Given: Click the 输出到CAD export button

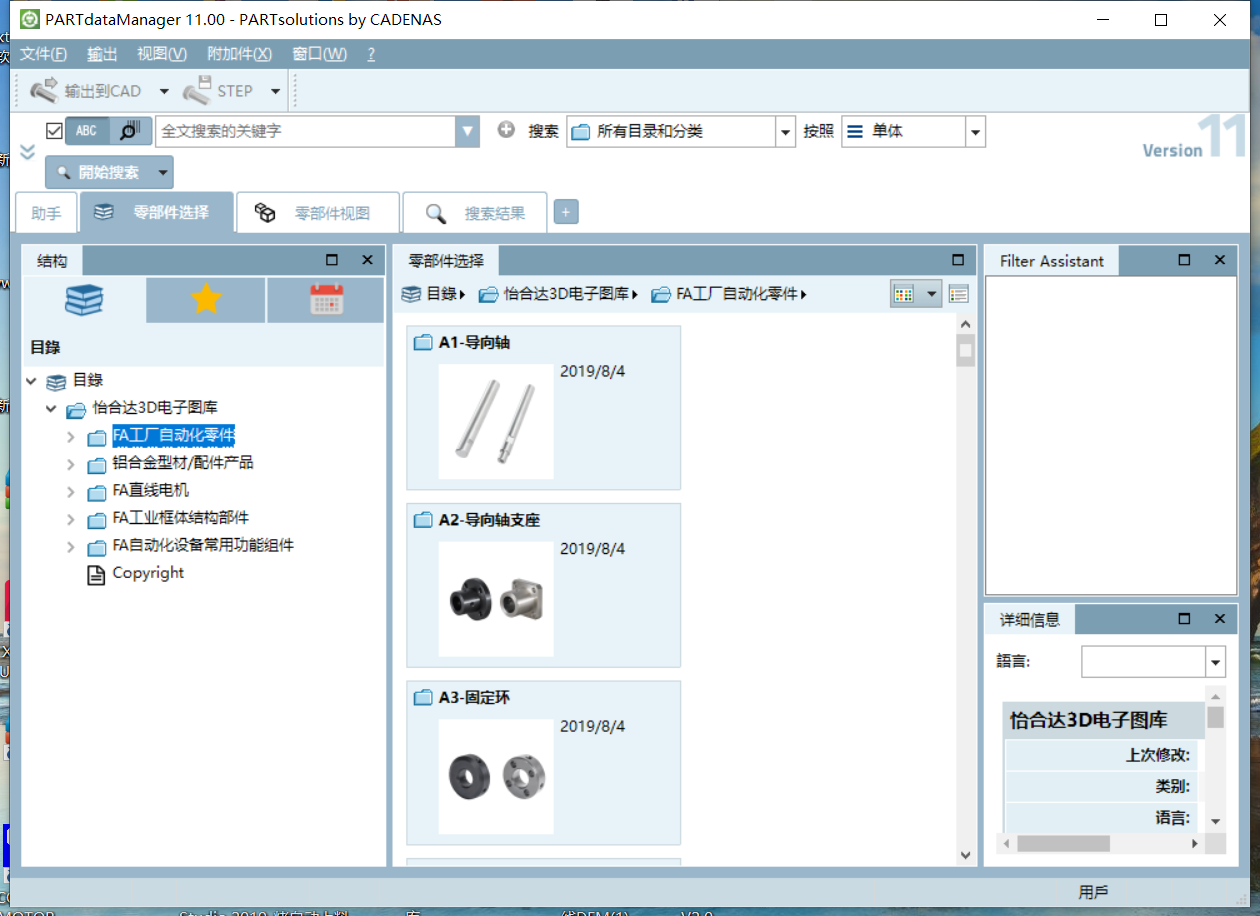Looking at the screenshot, I should 86,91.
